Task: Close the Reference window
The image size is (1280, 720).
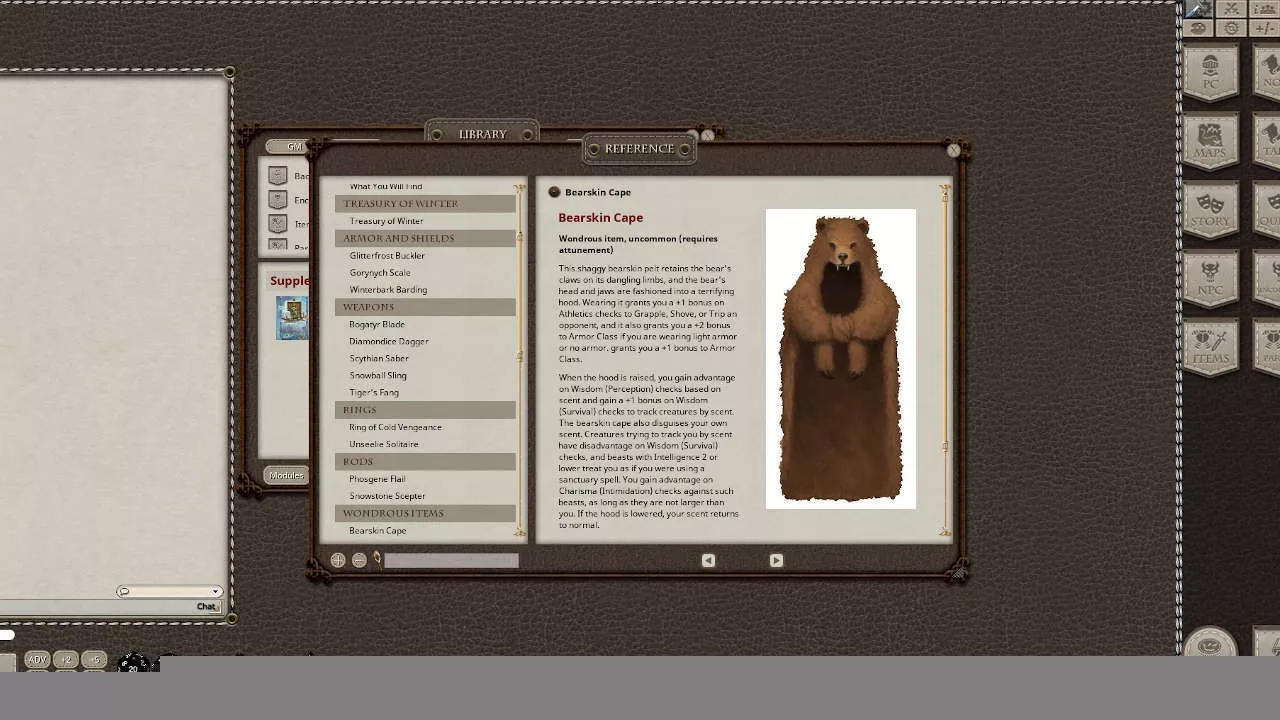Action: pyautogui.click(x=954, y=150)
